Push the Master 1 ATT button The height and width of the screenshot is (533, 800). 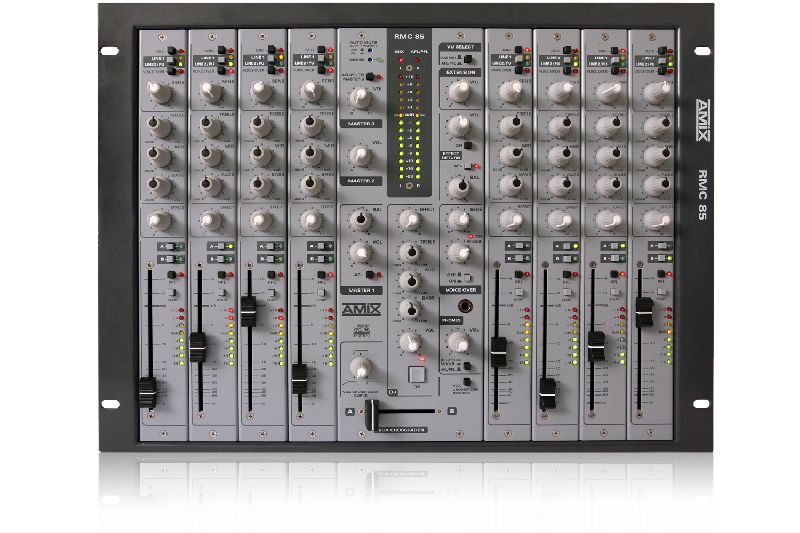370,275
